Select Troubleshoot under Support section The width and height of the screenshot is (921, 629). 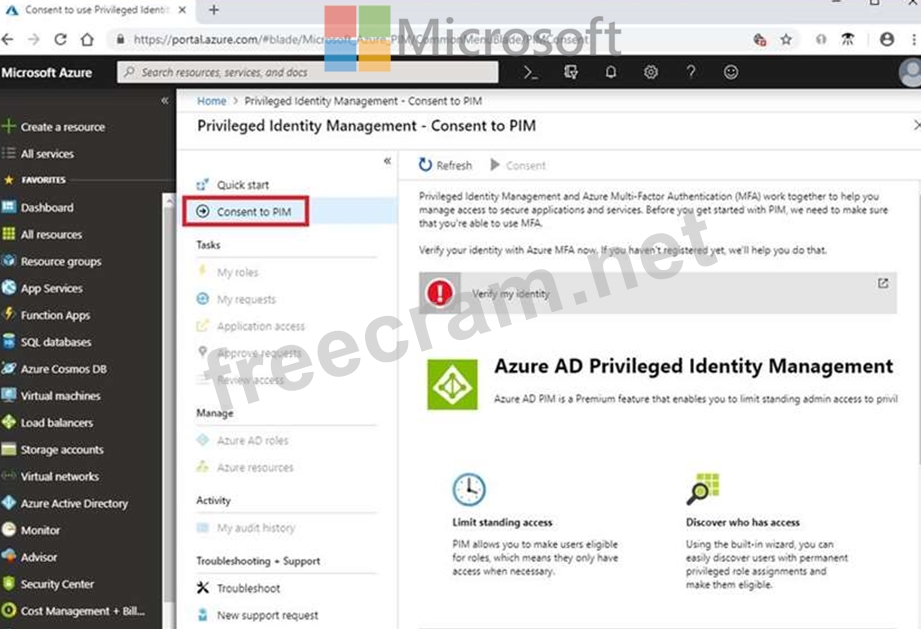(248, 589)
